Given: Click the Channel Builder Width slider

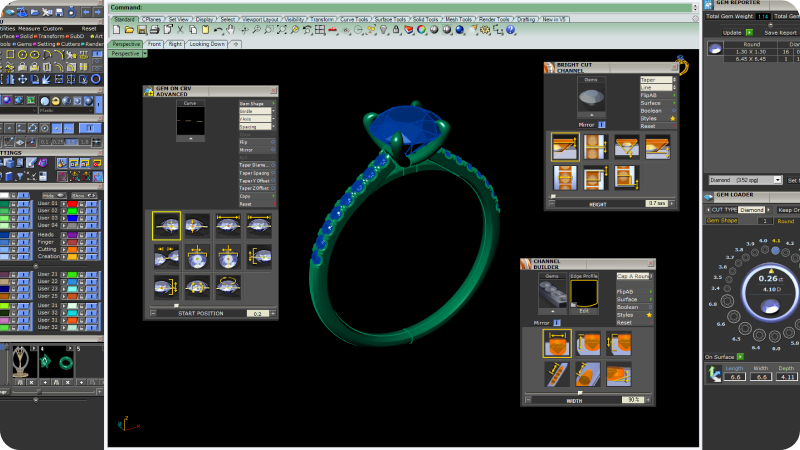Looking at the screenshot, I should [x=587, y=393].
